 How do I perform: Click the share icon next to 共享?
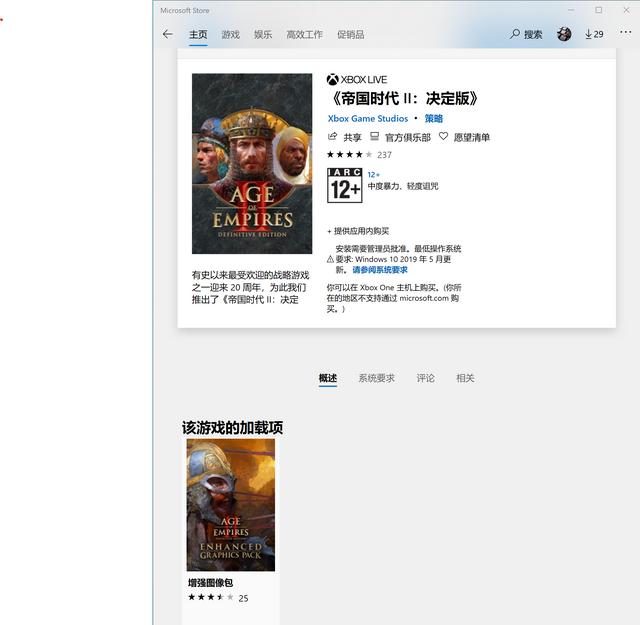click(332, 136)
